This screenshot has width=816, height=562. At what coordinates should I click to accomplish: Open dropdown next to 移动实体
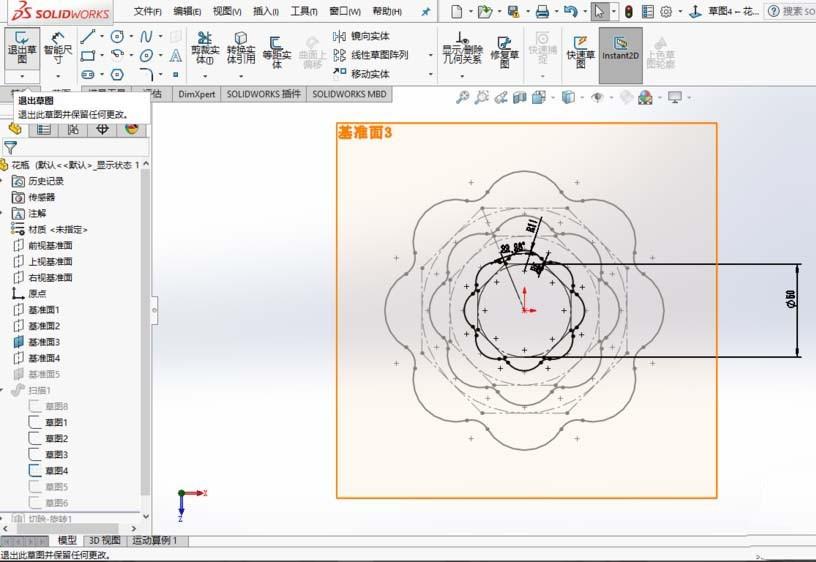tap(431, 74)
